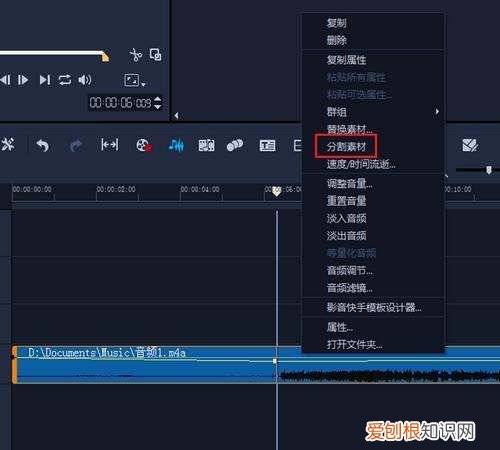Step to the next frame in preview
The height and width of the screenshot is (450, 500).
pos(23,80)
